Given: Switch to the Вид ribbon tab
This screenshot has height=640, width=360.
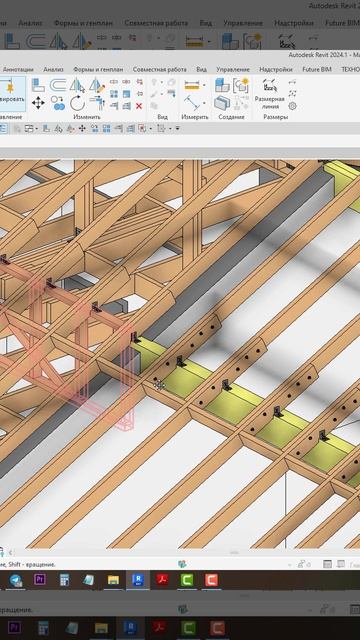Looking at the screenshot, I should tap(202, 69).
